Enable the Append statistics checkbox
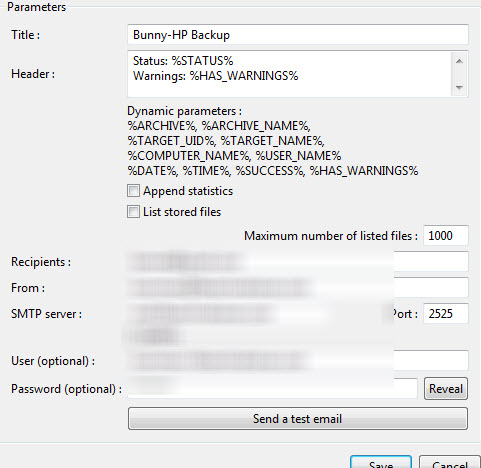481x468 pixels. click(133, 191)
